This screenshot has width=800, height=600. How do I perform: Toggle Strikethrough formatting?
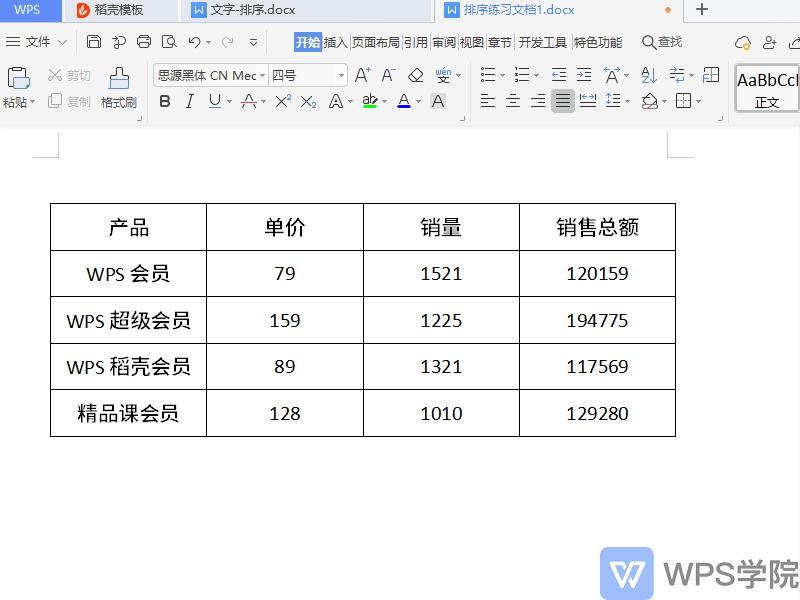(x=248, y=102)
